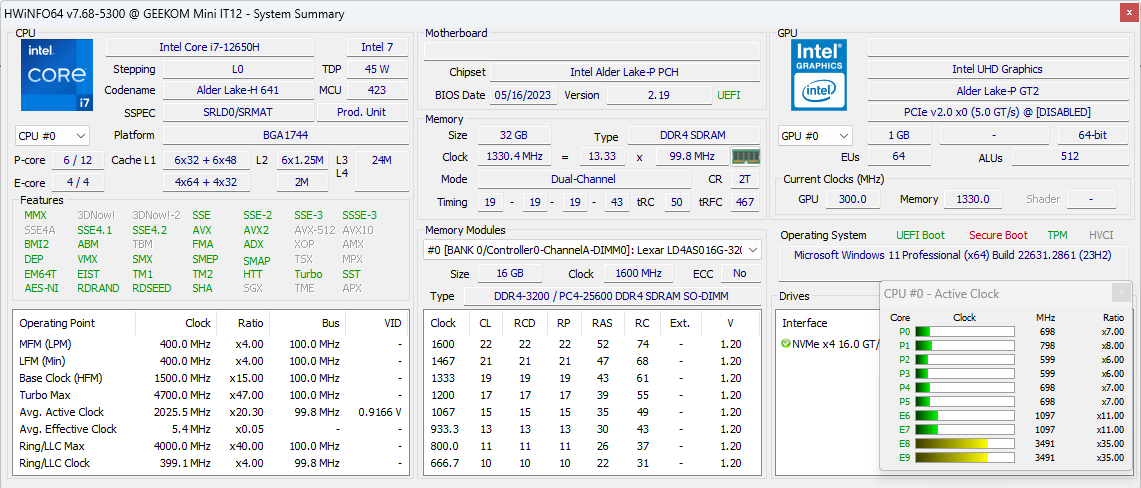Click the tRFC 467 timing value
The width and height of the screenshot is (1141, 488).
744,201
